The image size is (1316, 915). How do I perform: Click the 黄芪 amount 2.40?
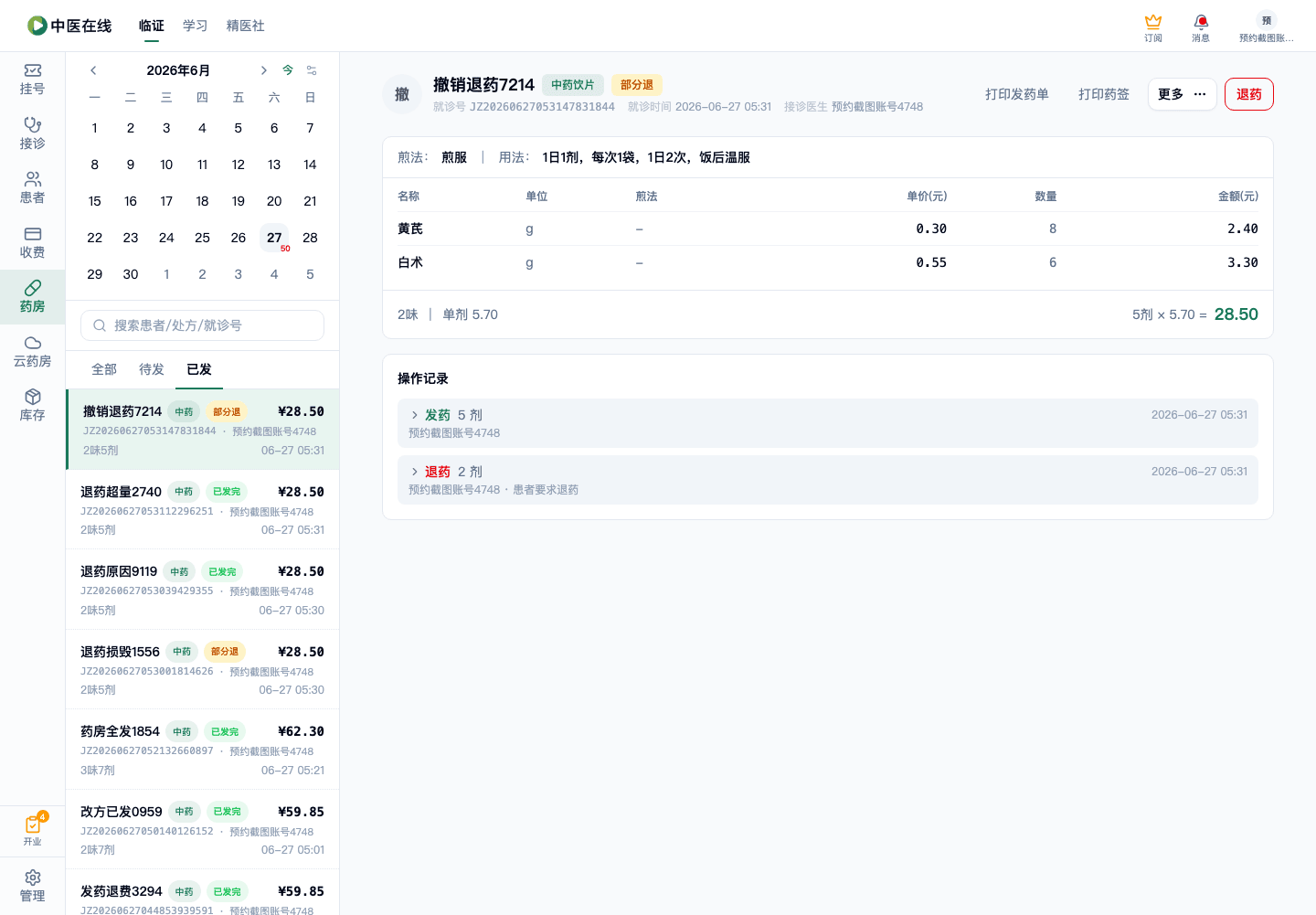click(x=1243, y=229)
